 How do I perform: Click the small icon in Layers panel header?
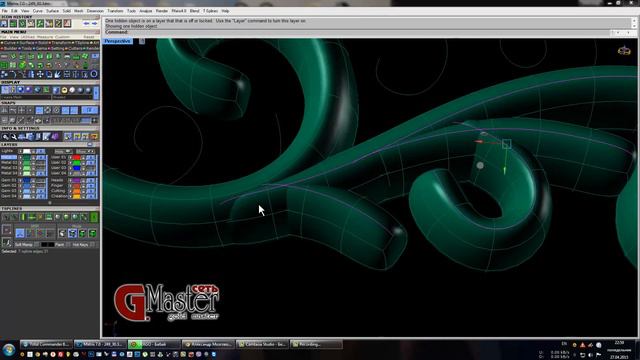[90, 144]
